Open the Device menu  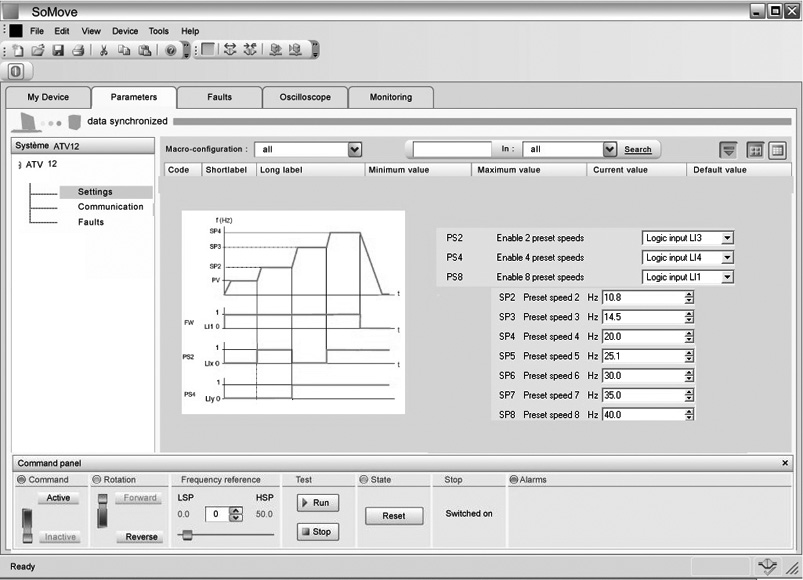tap(125, 31)
